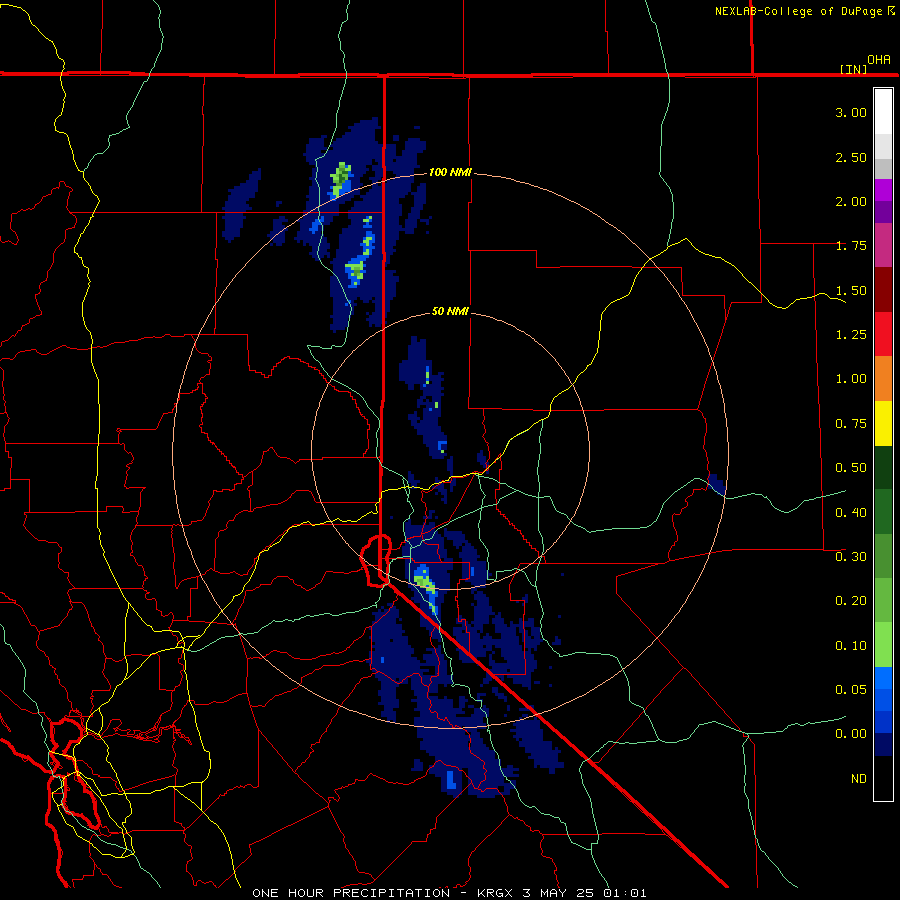This screenshot has height=900, width=900.
Task: Select the bright magenta legend swatch above 2.00
Action: pos(883,190)
